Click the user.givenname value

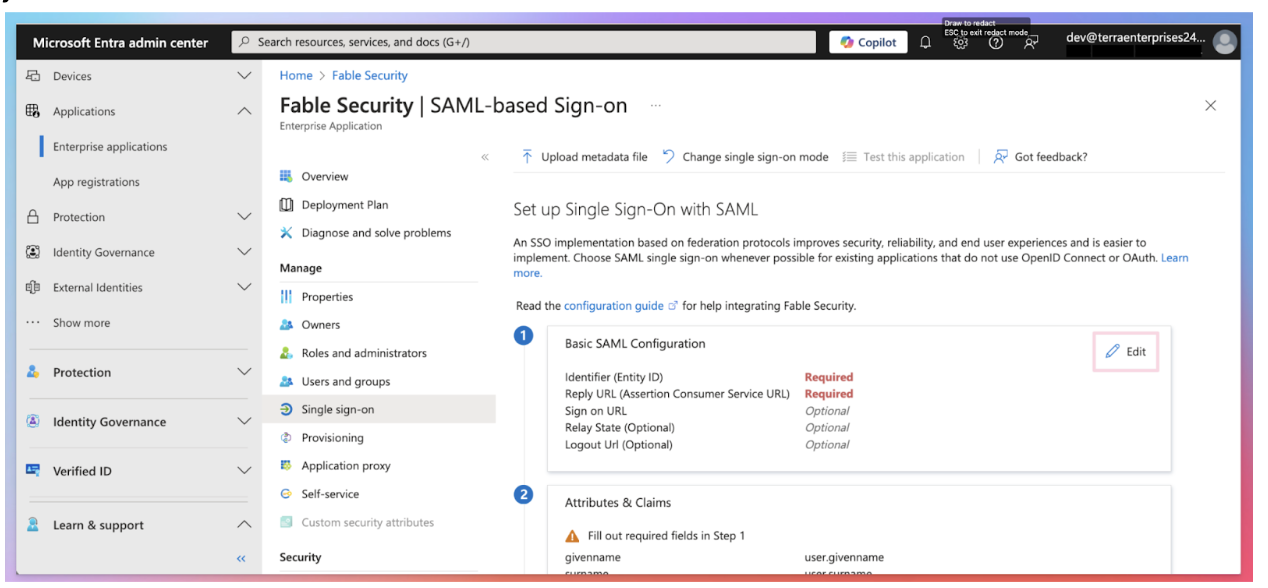tap(844, 557)
